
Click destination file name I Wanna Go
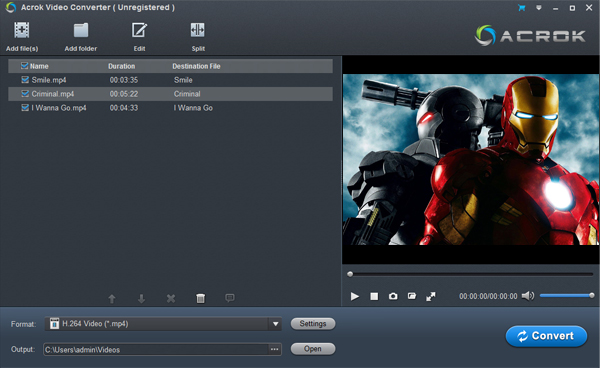point(193,108)
